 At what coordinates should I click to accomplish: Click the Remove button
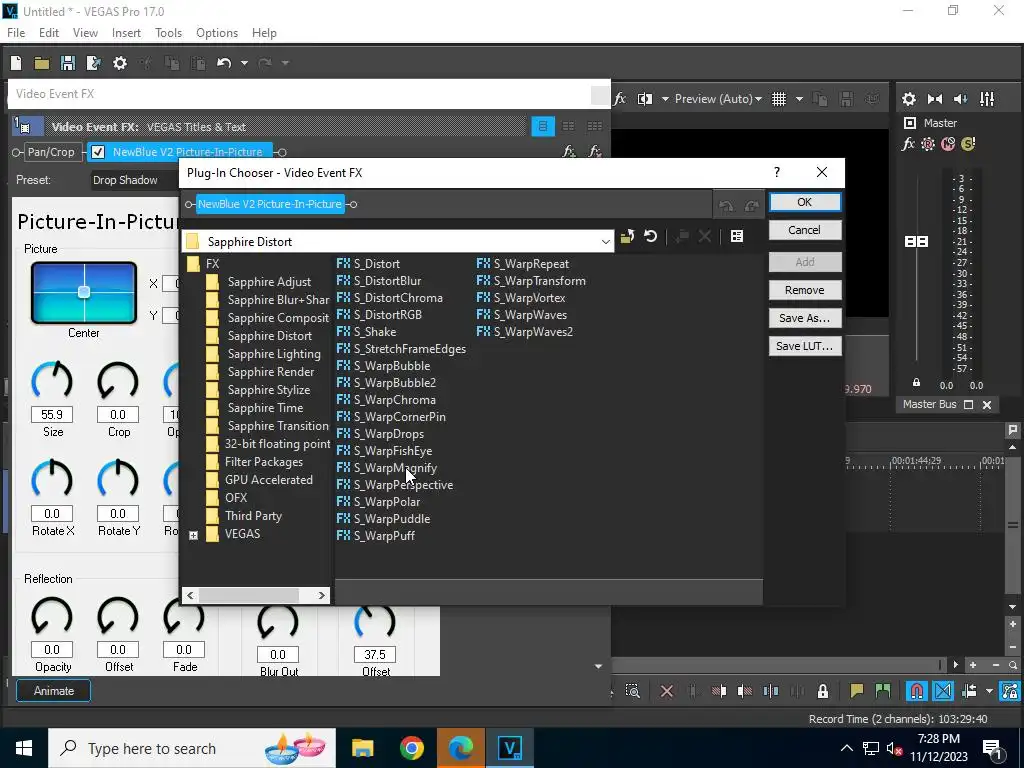point(805,290)
